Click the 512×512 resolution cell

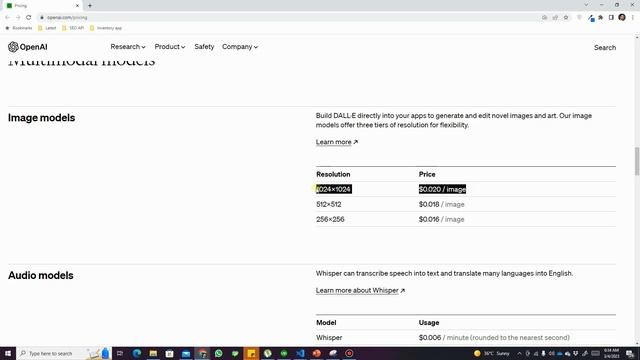[329, 204]
